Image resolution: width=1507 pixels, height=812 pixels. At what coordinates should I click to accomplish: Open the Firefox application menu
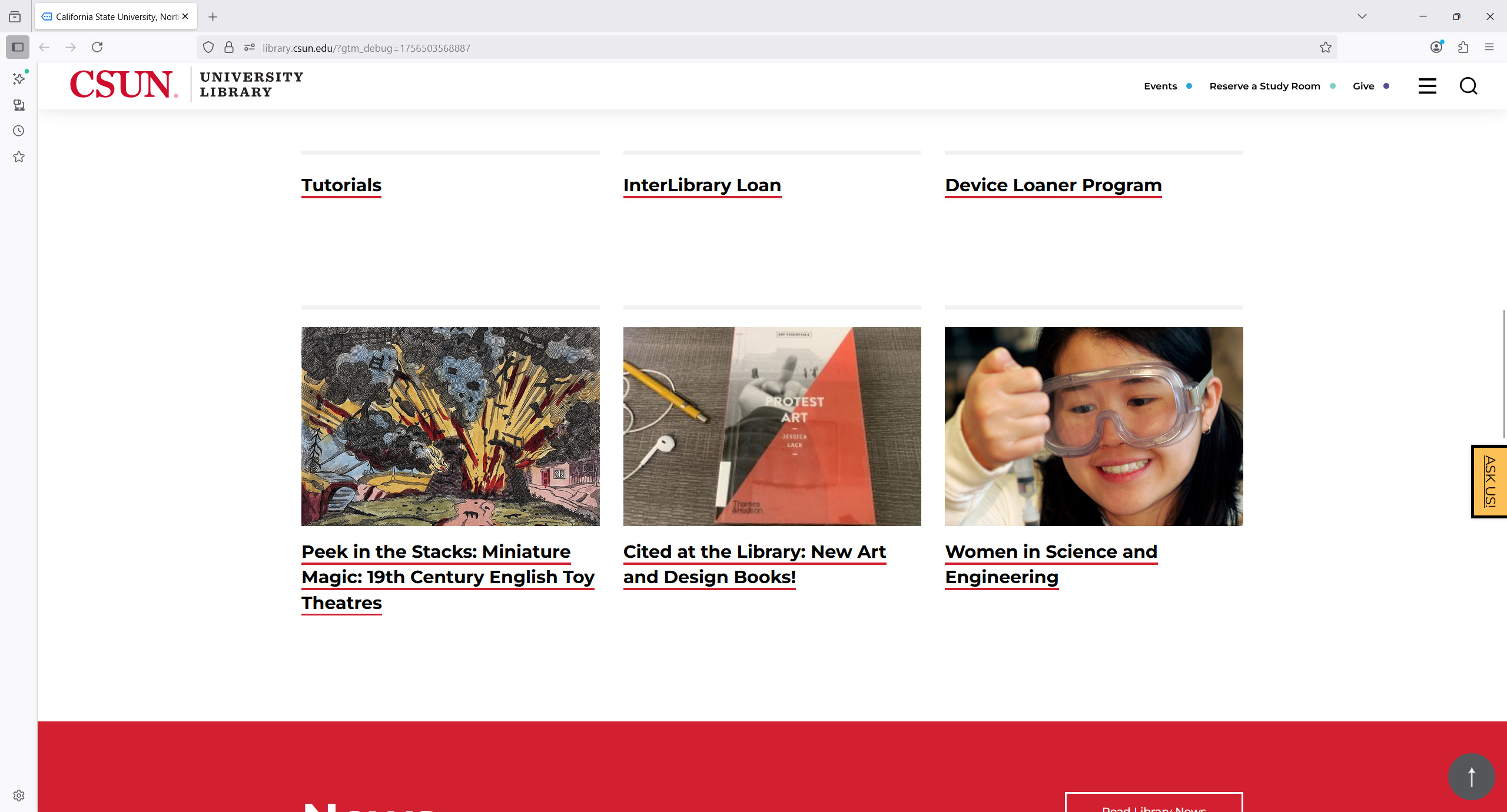[x=1489, y=47]
